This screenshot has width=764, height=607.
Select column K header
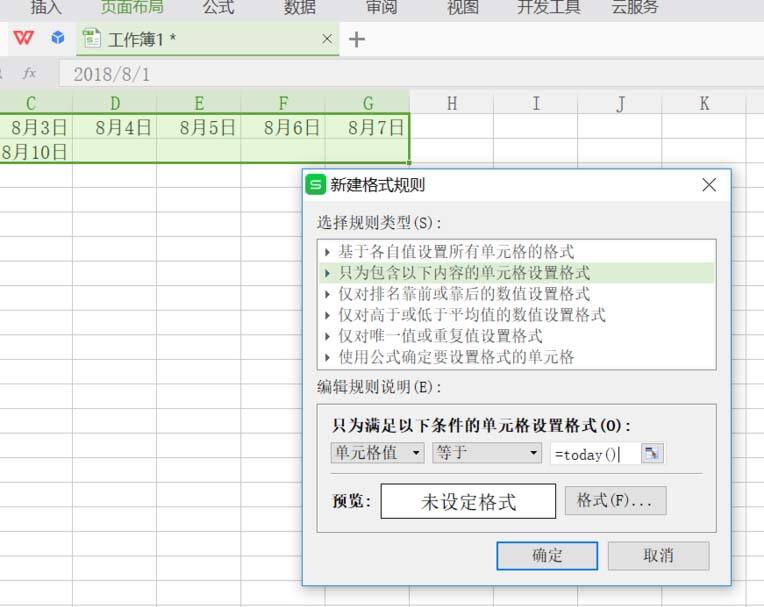704,103
